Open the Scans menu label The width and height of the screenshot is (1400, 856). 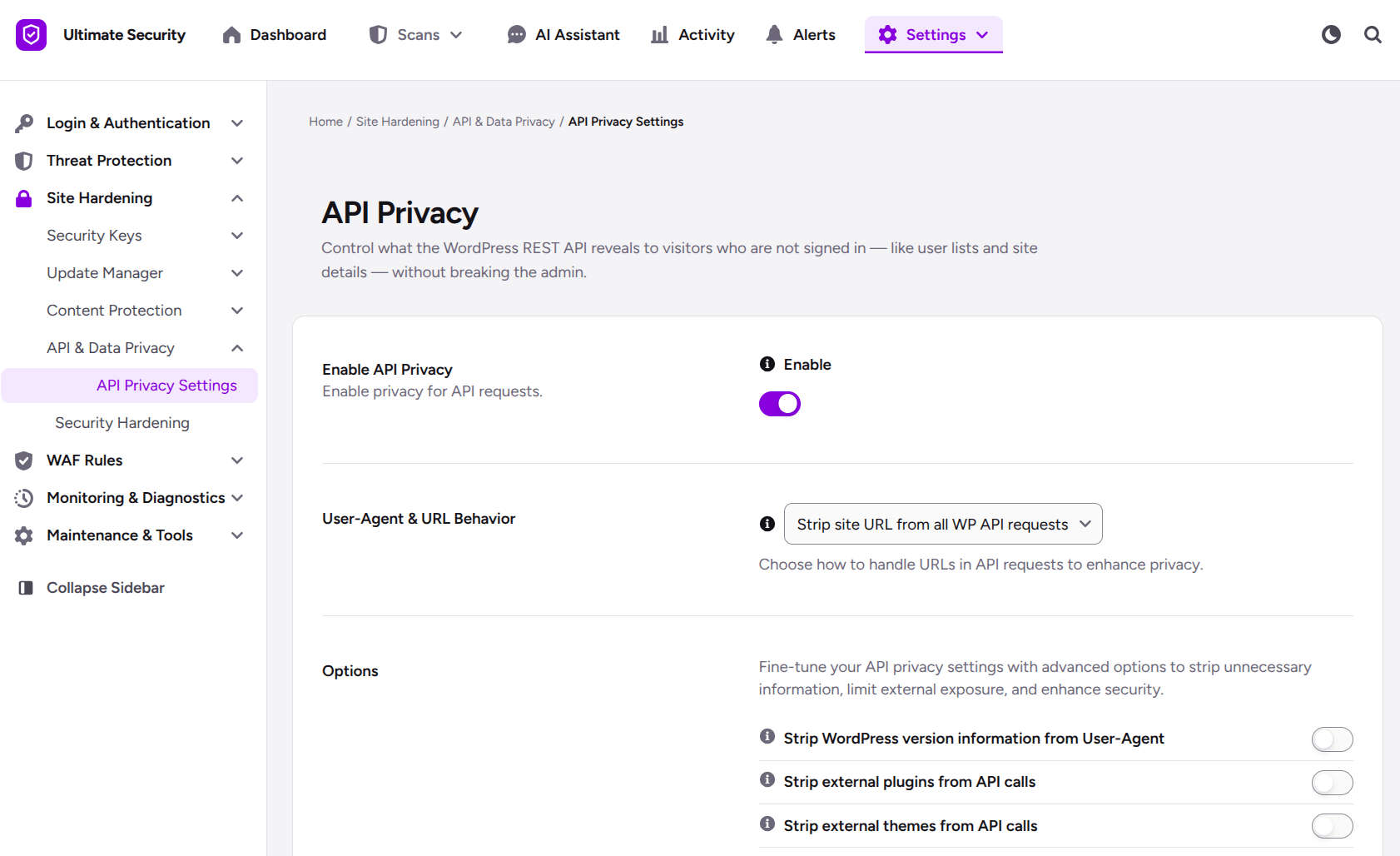(x=418, y=35)
